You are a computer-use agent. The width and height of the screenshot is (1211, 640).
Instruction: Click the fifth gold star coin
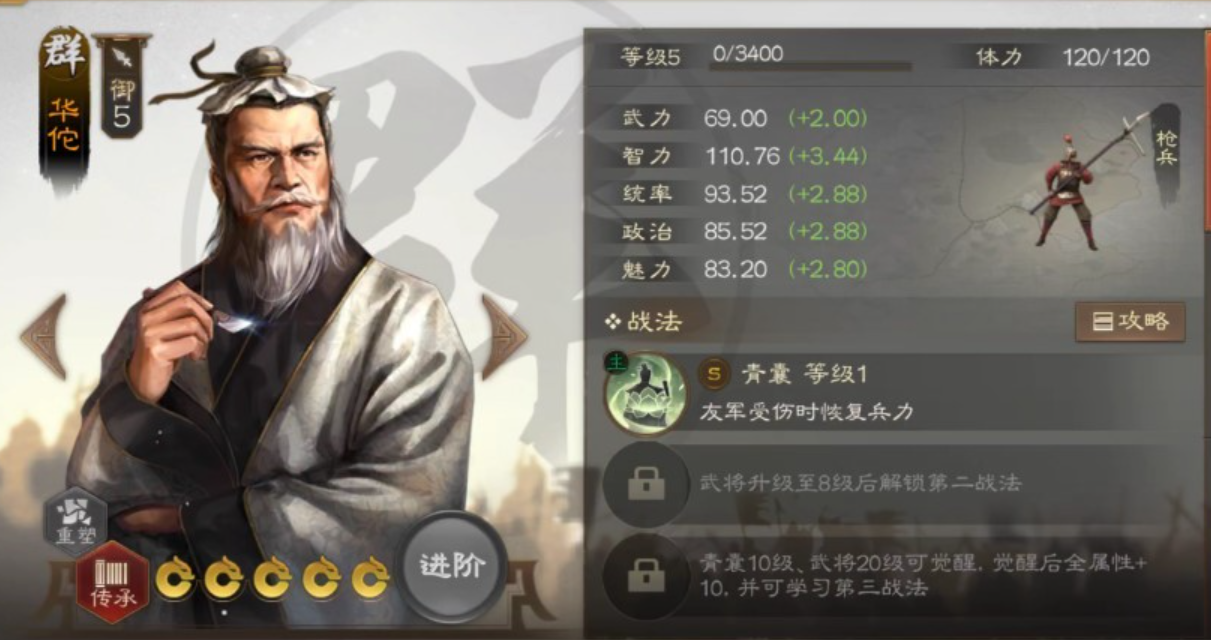370,578
